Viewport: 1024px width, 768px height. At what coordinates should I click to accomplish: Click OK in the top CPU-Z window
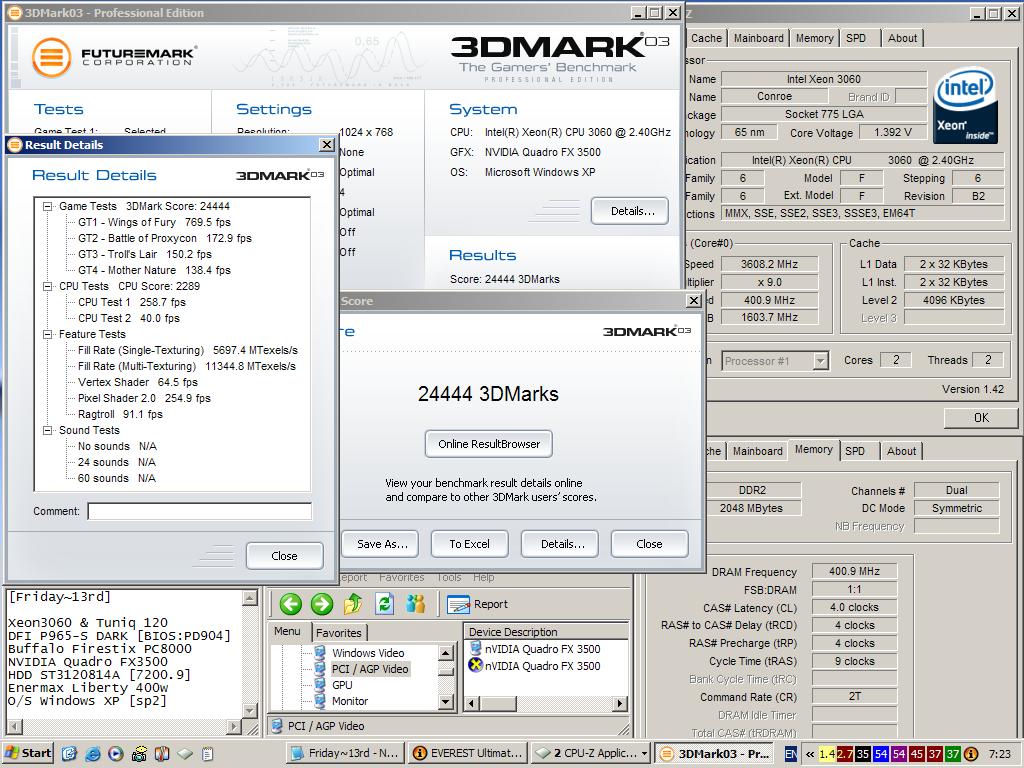tap(981, 417)
